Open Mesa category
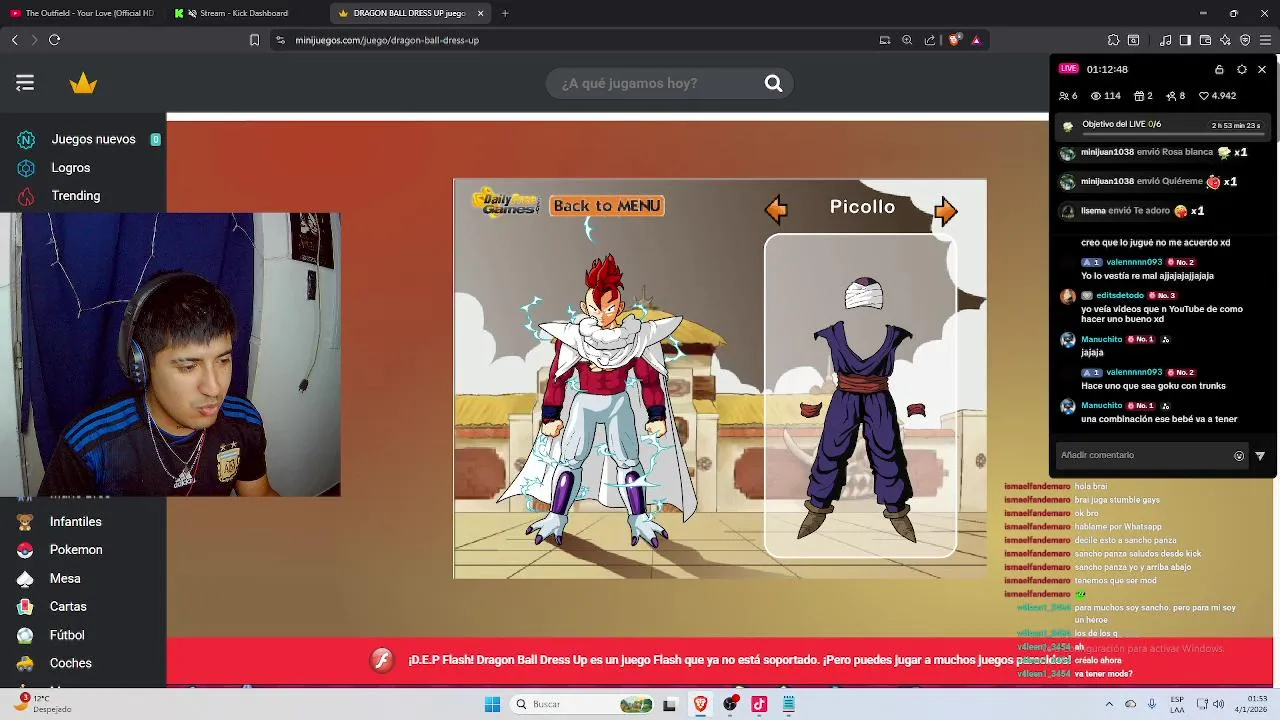 65,579
